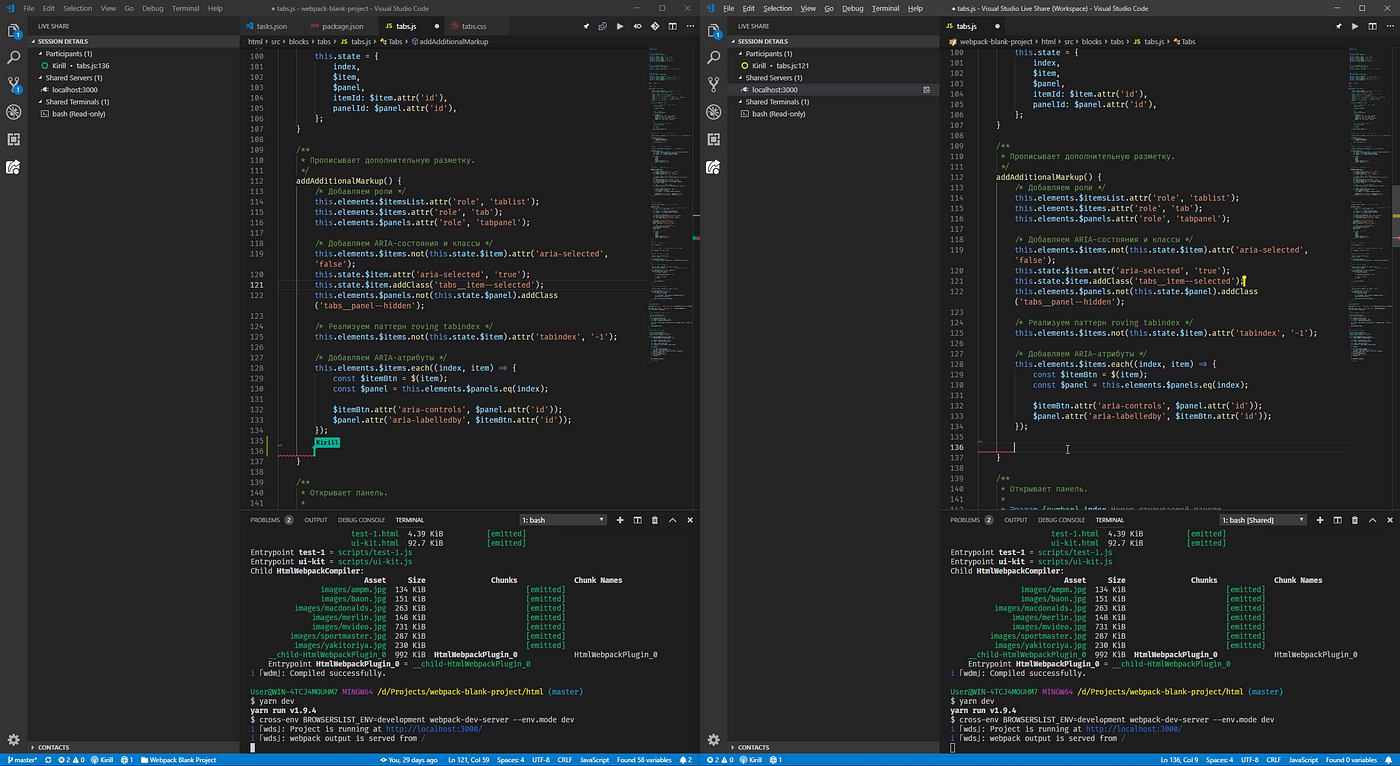This screenshot has width=1400, height=766.
Task: Open Problems tab in left window panel
Action: (x=272, y=520)
